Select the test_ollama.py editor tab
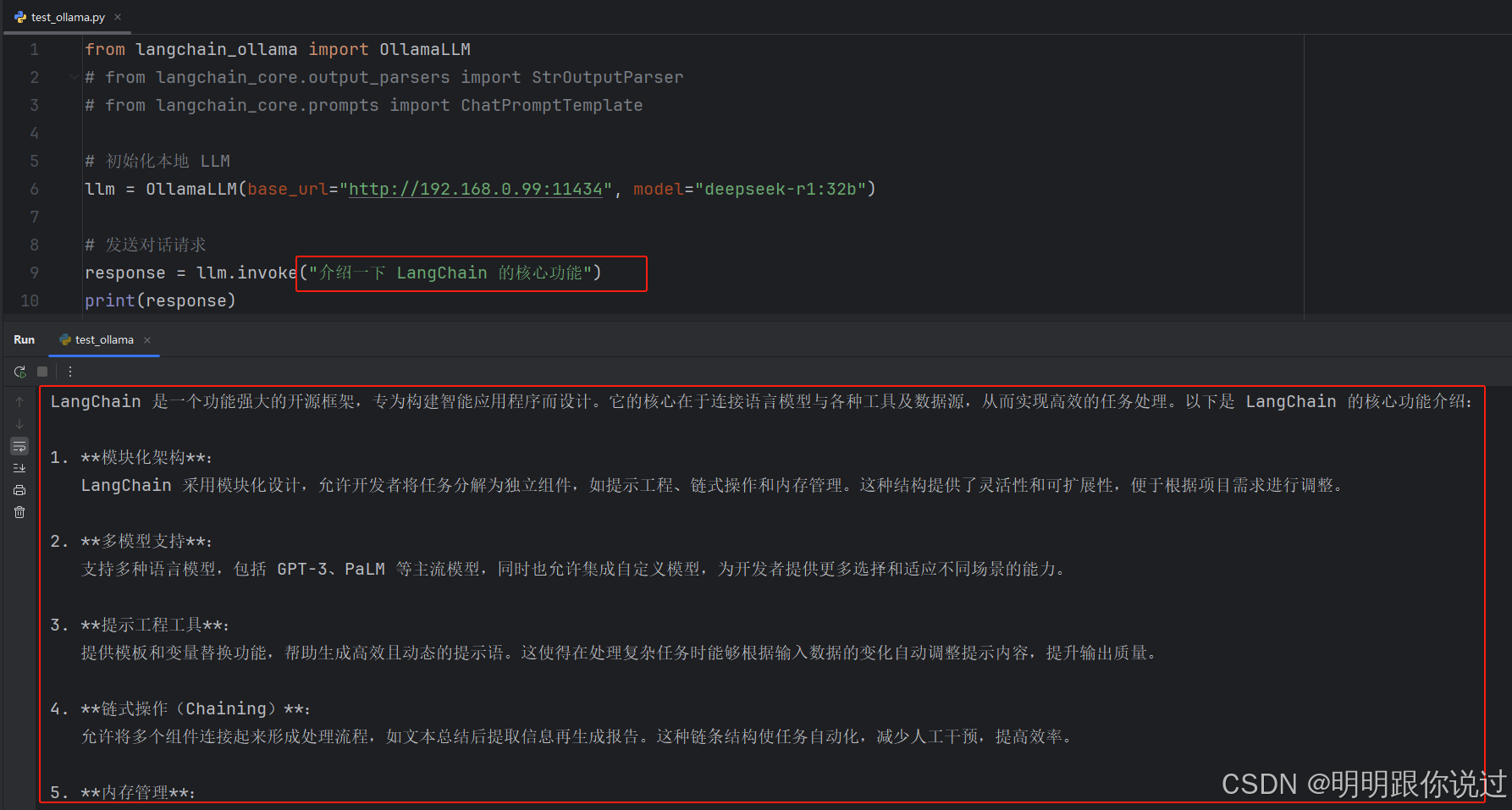1512x810 pixels. [x=68, y=17]
